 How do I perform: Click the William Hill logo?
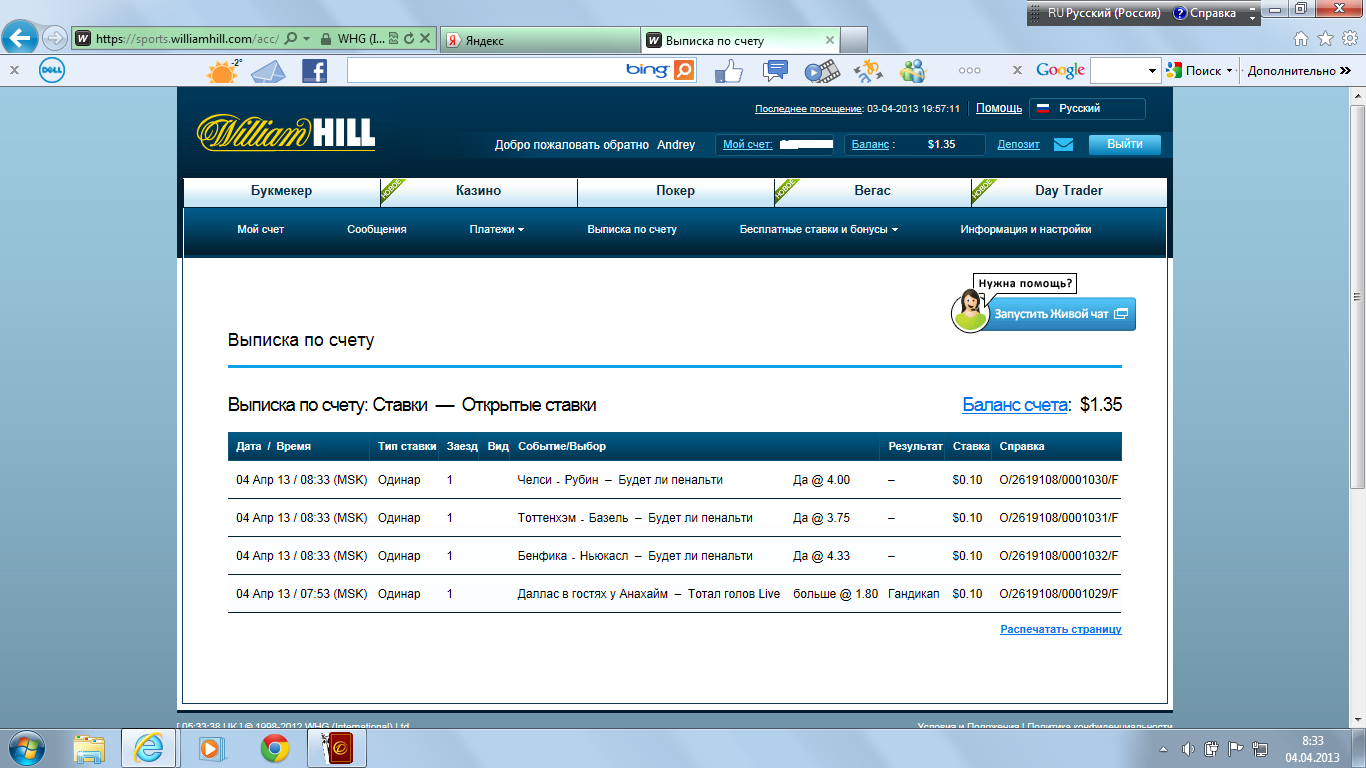click(x=286, y=133)
